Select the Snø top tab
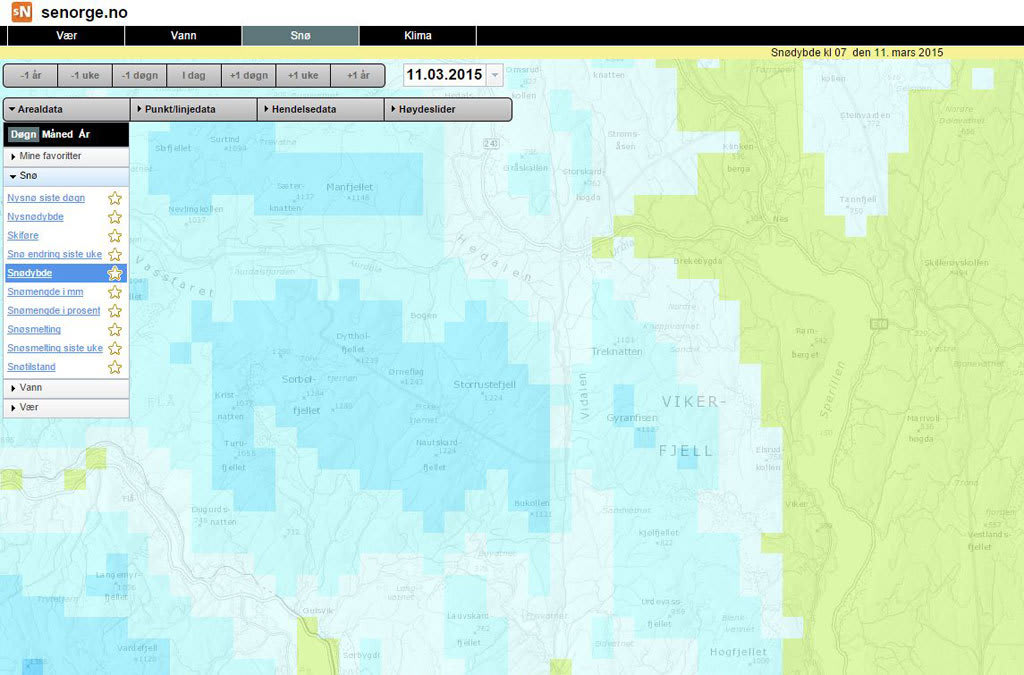This screenshot has height=675, width=1024. coord(300,36)
